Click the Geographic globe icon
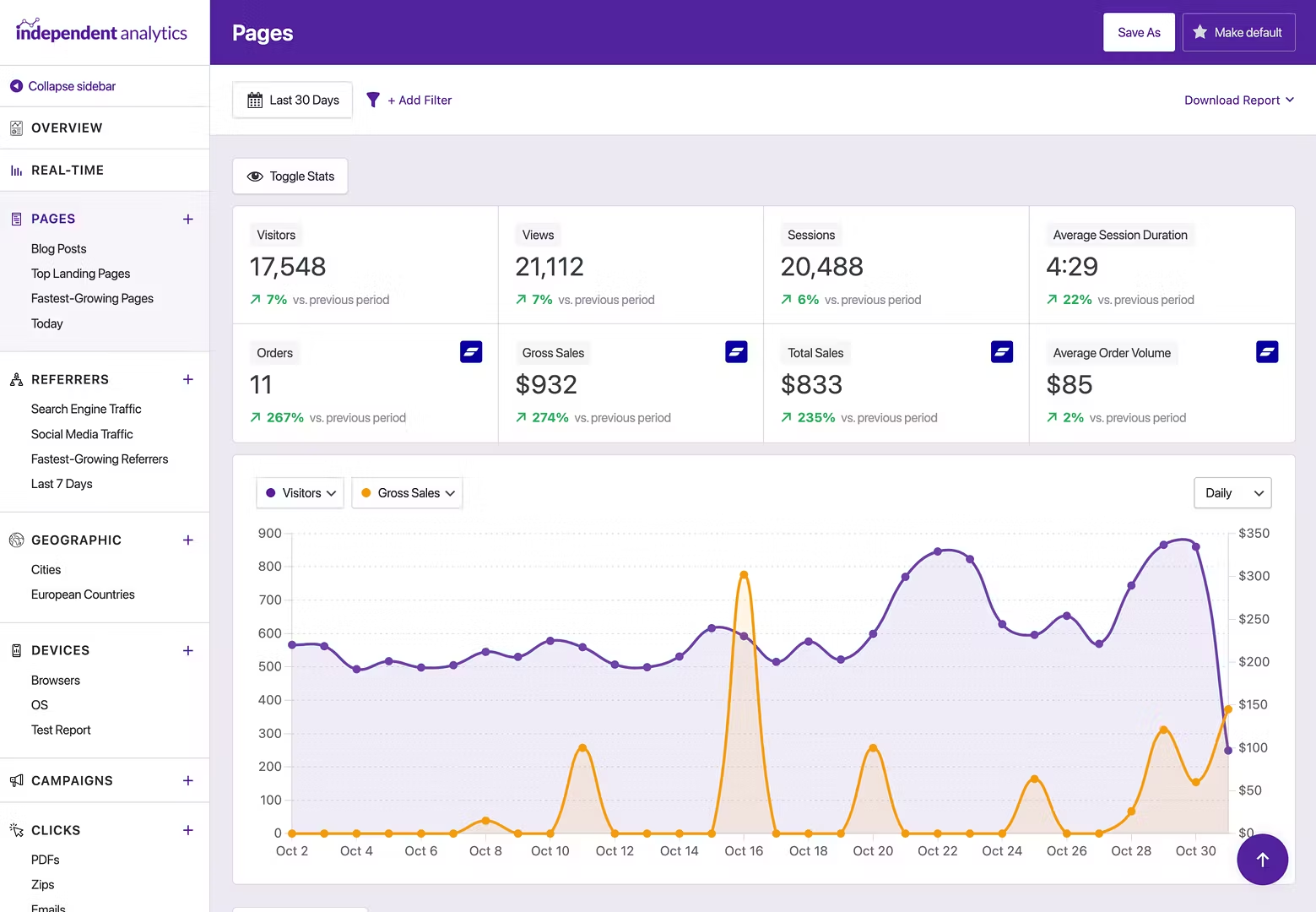The image size is (1316, 912). point(17,540)
